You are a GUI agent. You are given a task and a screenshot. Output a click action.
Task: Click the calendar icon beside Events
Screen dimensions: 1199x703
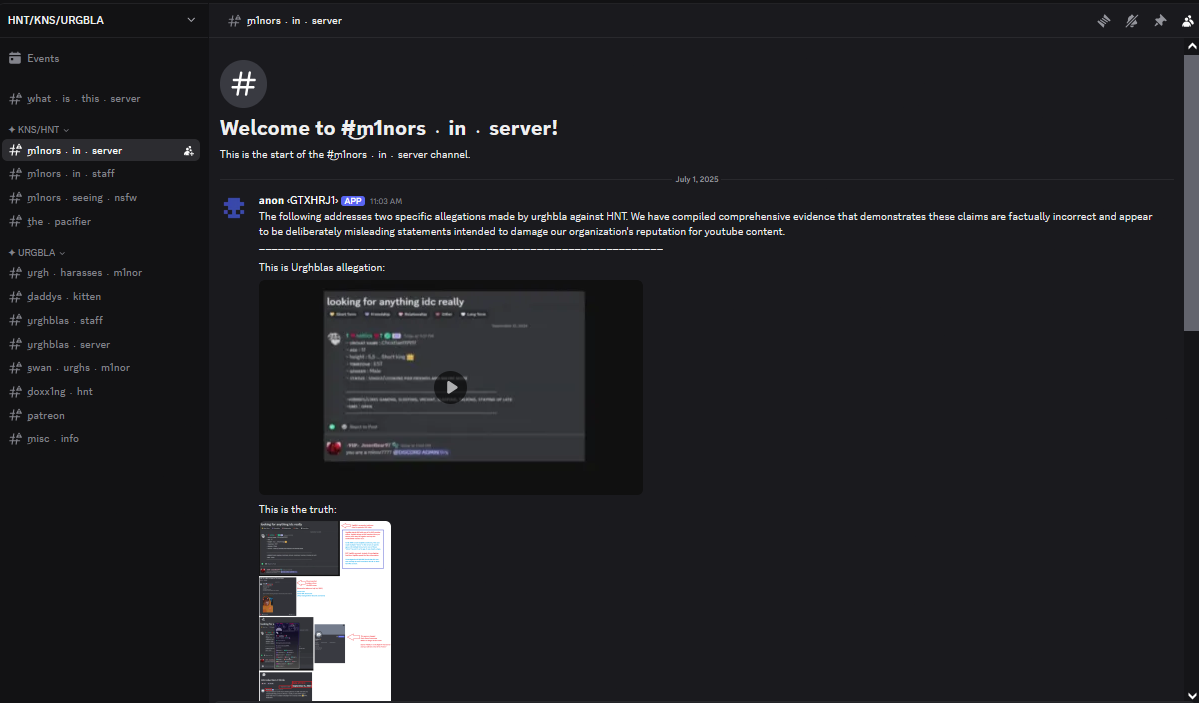15,58
